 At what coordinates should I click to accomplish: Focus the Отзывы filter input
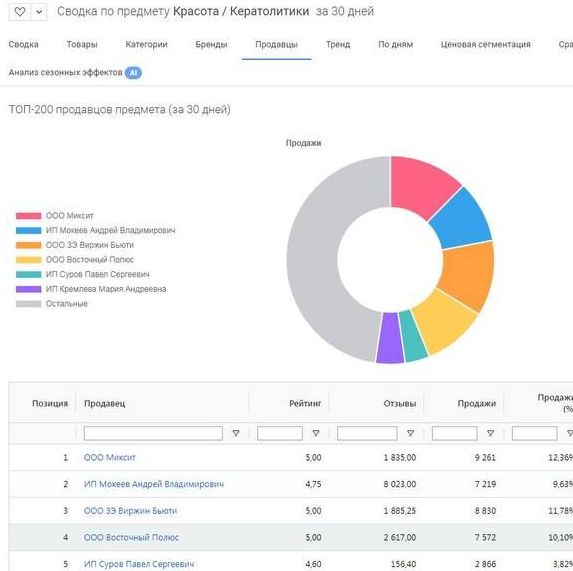click(x=367, y=433)
